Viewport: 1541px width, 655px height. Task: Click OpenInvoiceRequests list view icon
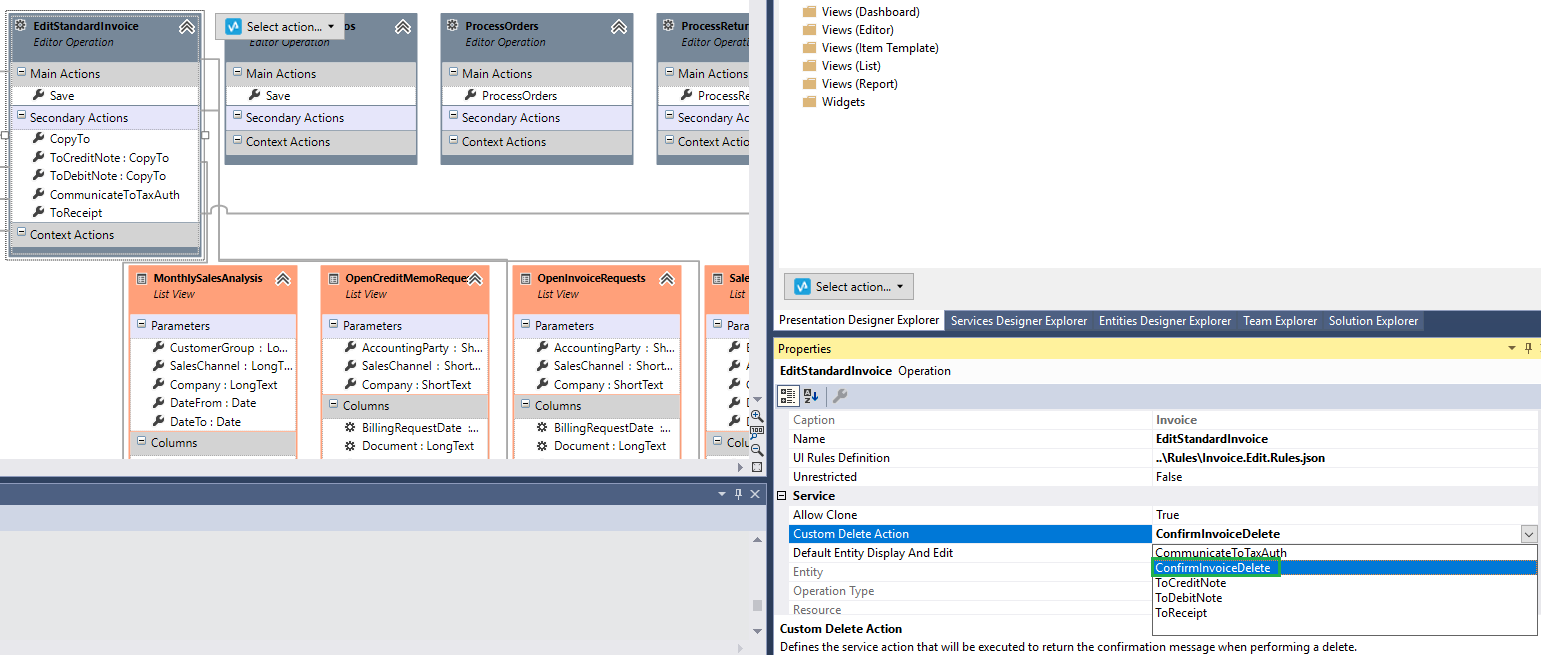click(x=524, y=278)
